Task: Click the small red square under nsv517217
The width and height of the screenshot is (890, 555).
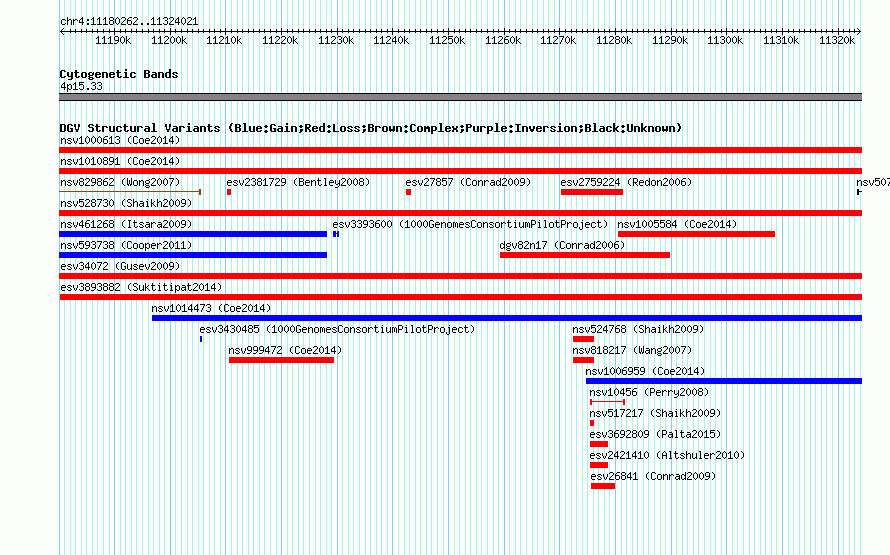Action: point(592,423)
